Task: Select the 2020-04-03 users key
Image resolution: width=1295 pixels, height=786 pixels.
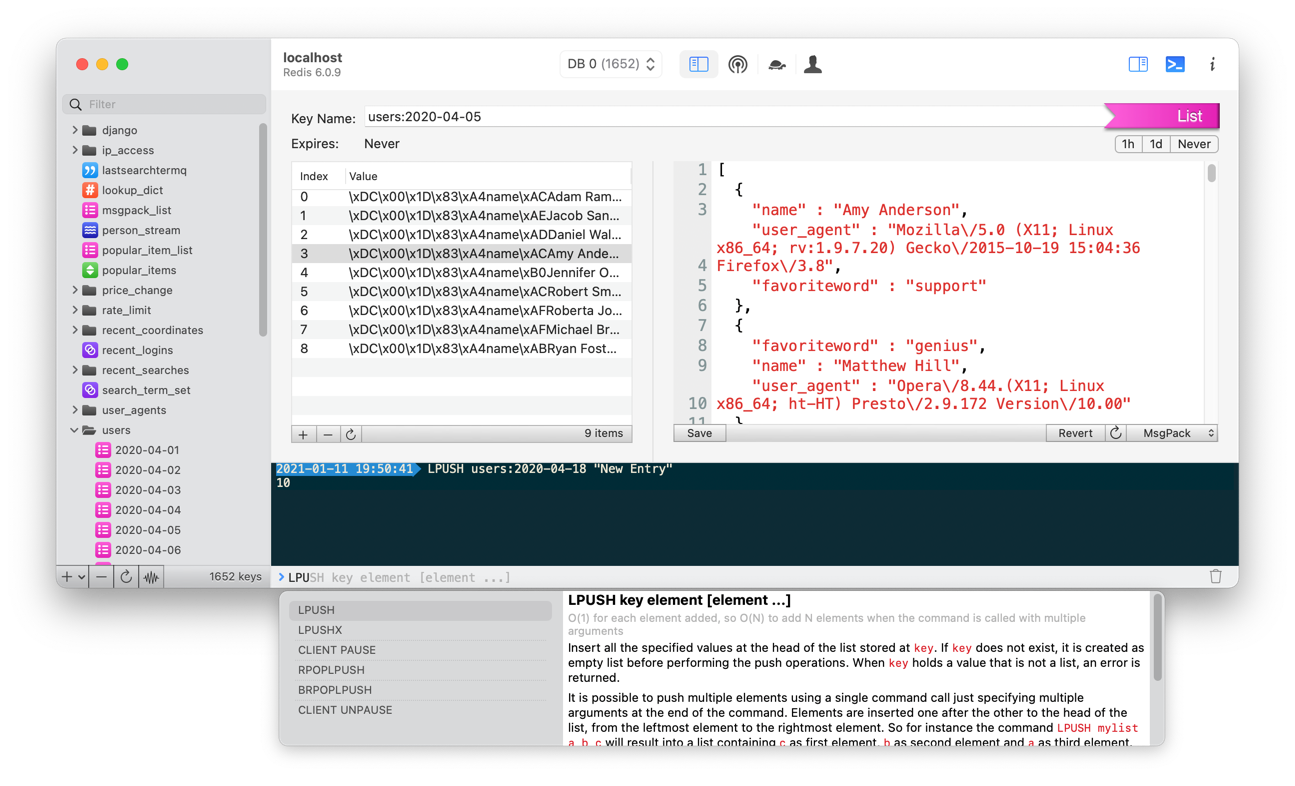Action: [x=147, y=490]
